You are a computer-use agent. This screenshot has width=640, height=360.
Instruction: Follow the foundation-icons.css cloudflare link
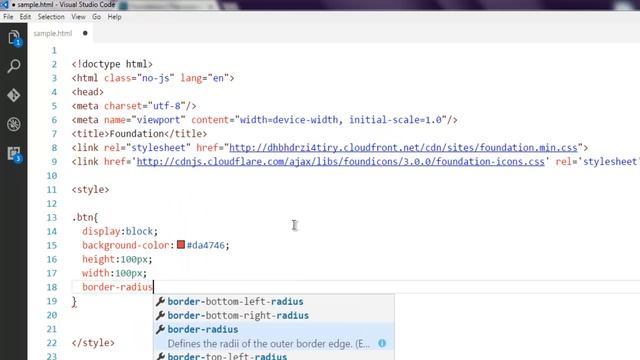point(340,161)
